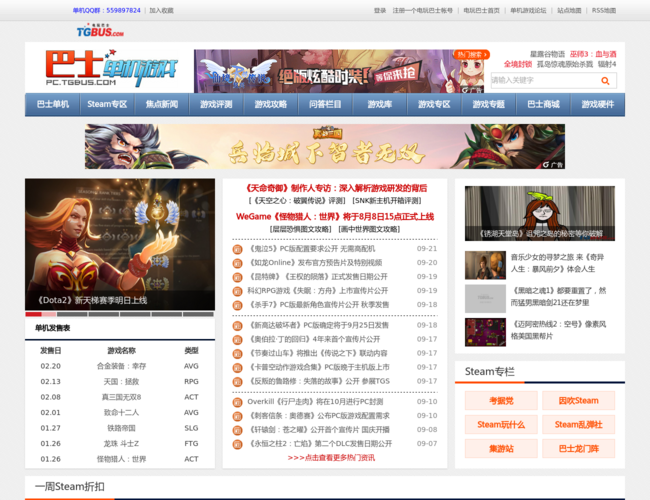Open the 游戏专题 navigation tab

pos(489,104)
